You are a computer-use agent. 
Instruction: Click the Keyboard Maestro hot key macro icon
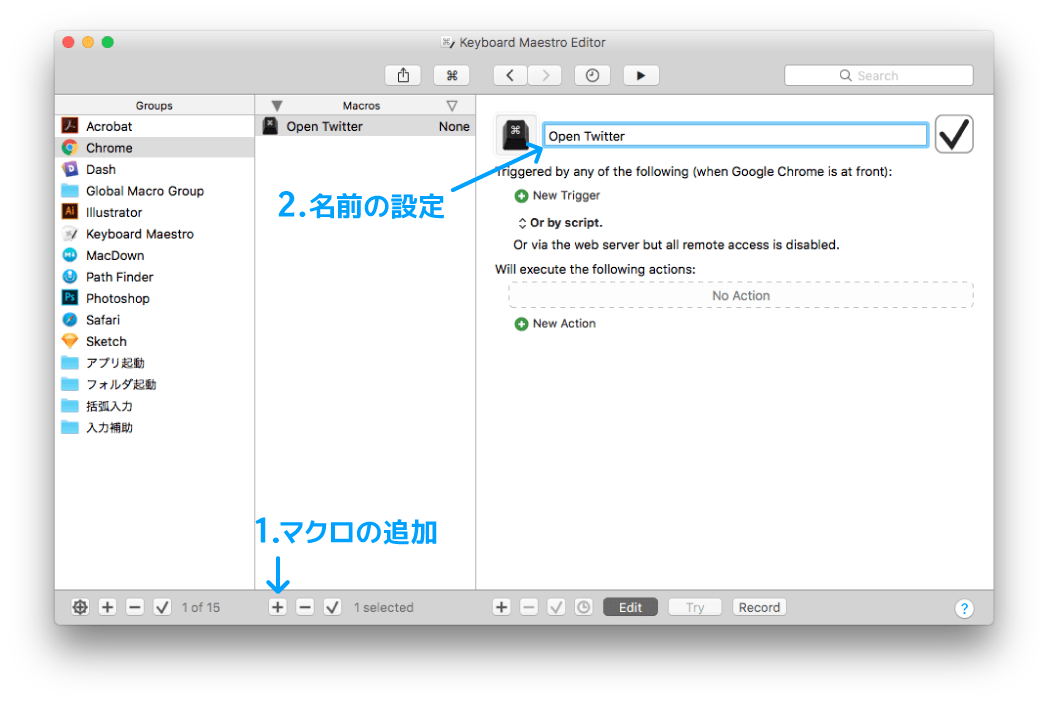pos(516,131)
